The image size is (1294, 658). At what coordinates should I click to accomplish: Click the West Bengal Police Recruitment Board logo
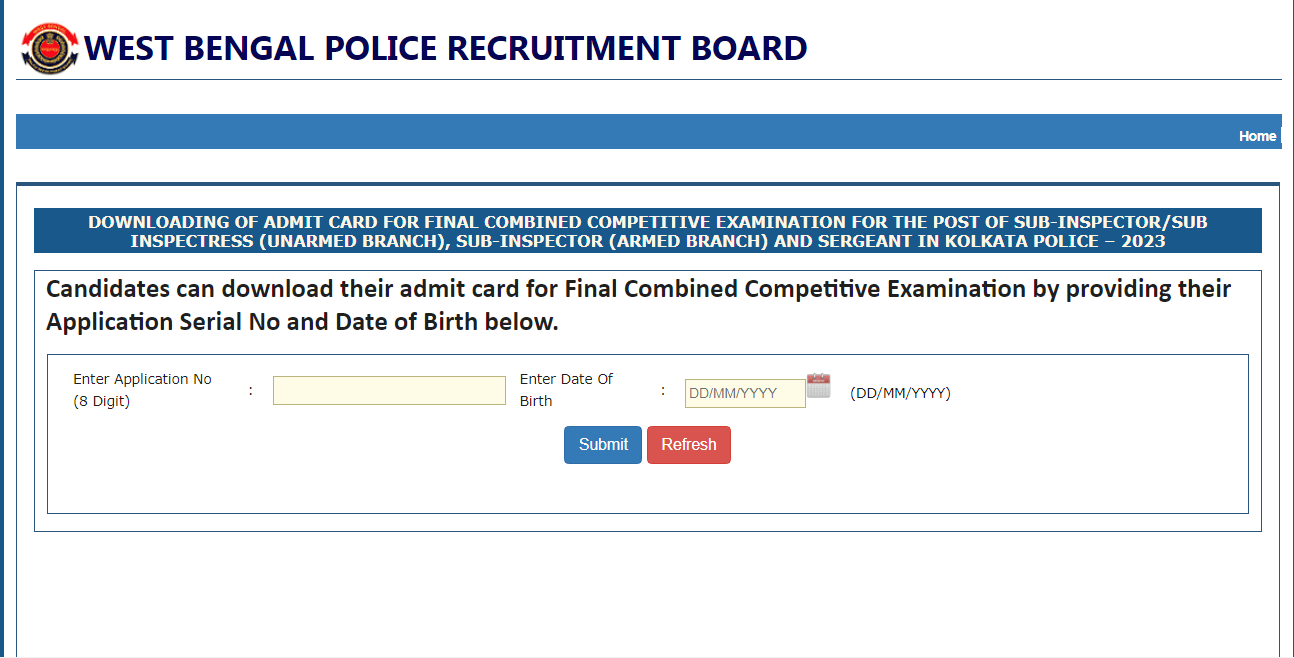pos(48,46)
